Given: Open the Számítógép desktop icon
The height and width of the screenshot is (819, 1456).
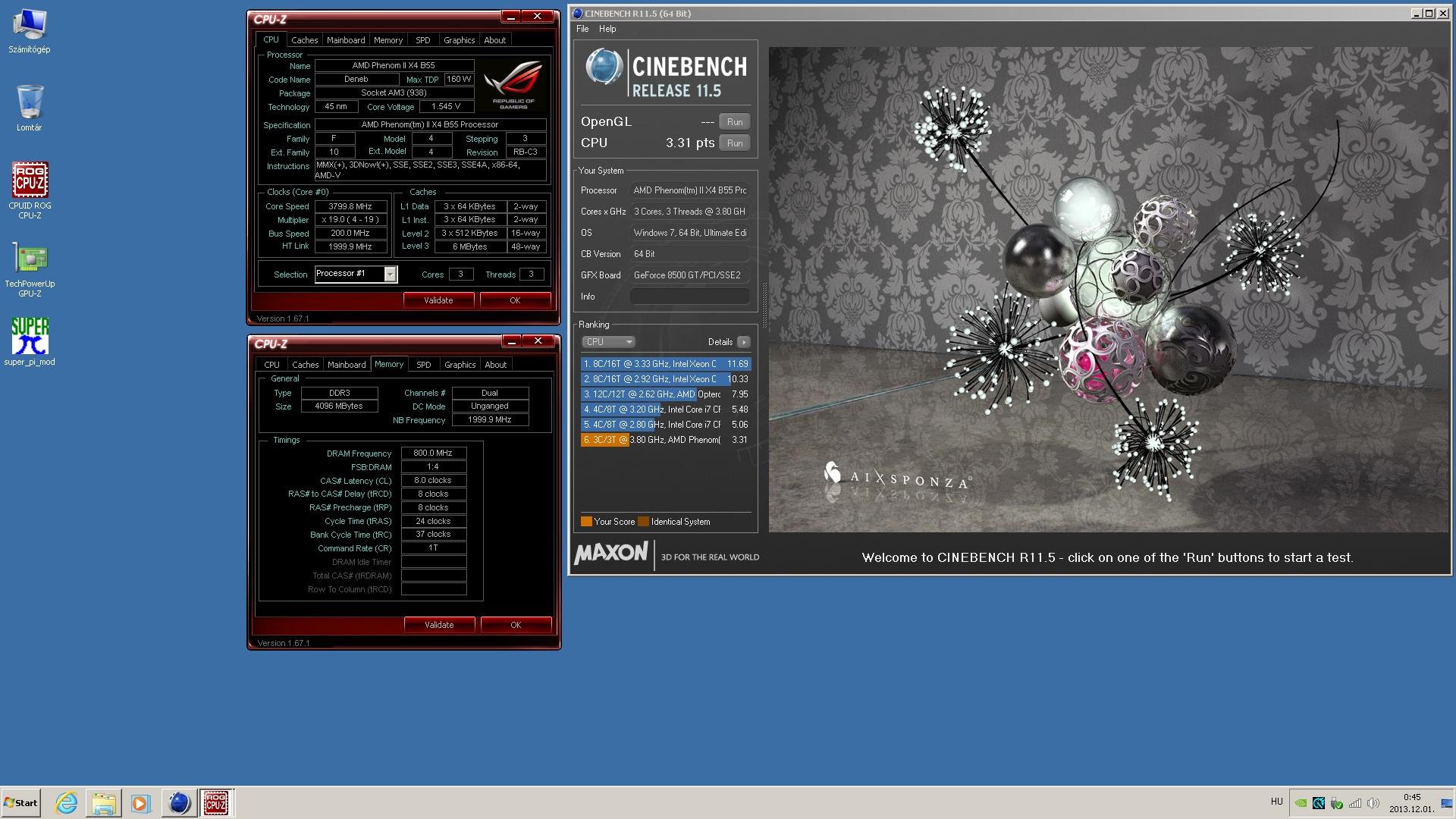Looking at the screenshot, I should [x=29, y=32].
